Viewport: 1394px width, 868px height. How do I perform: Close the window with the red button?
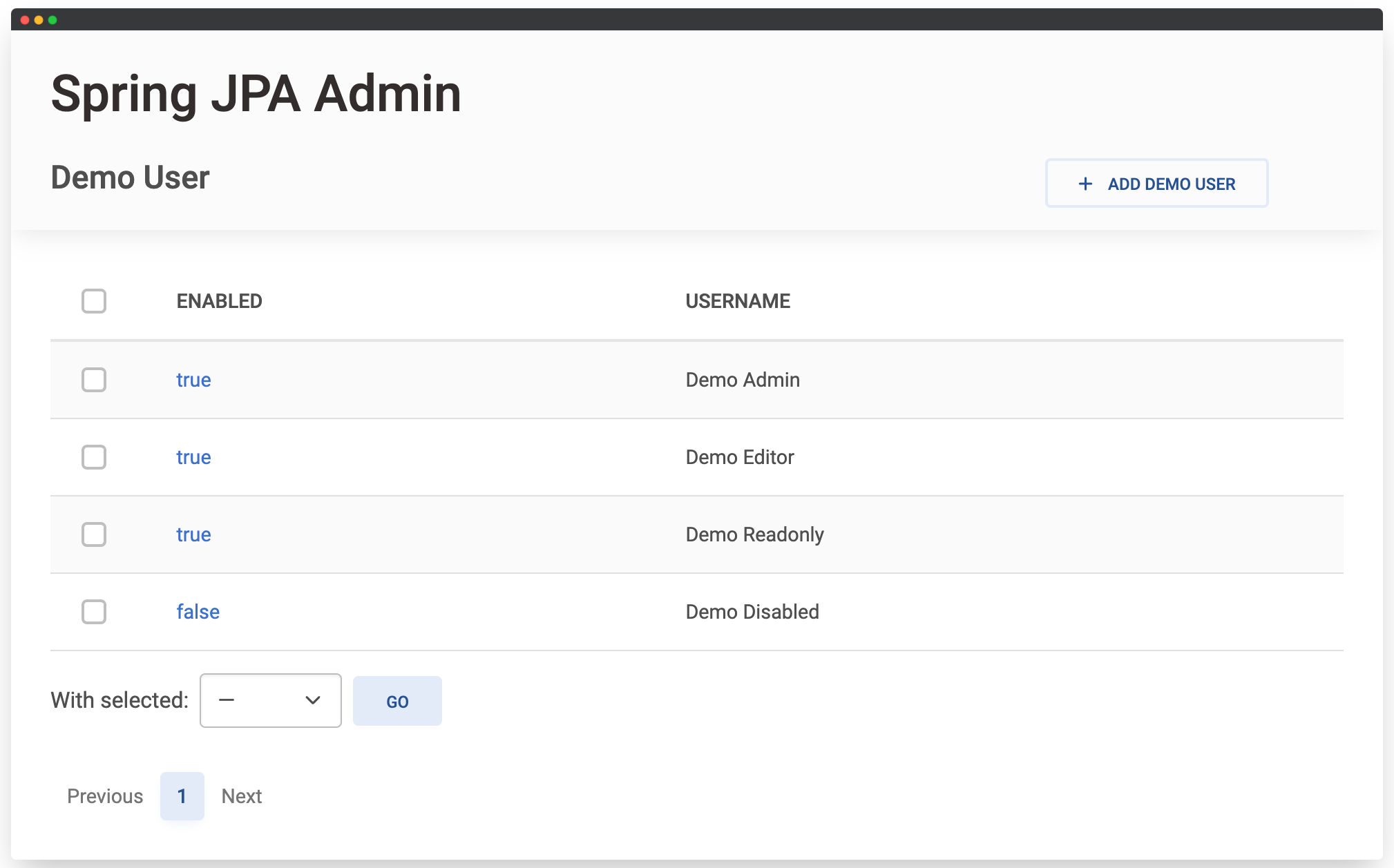point(25,20)
